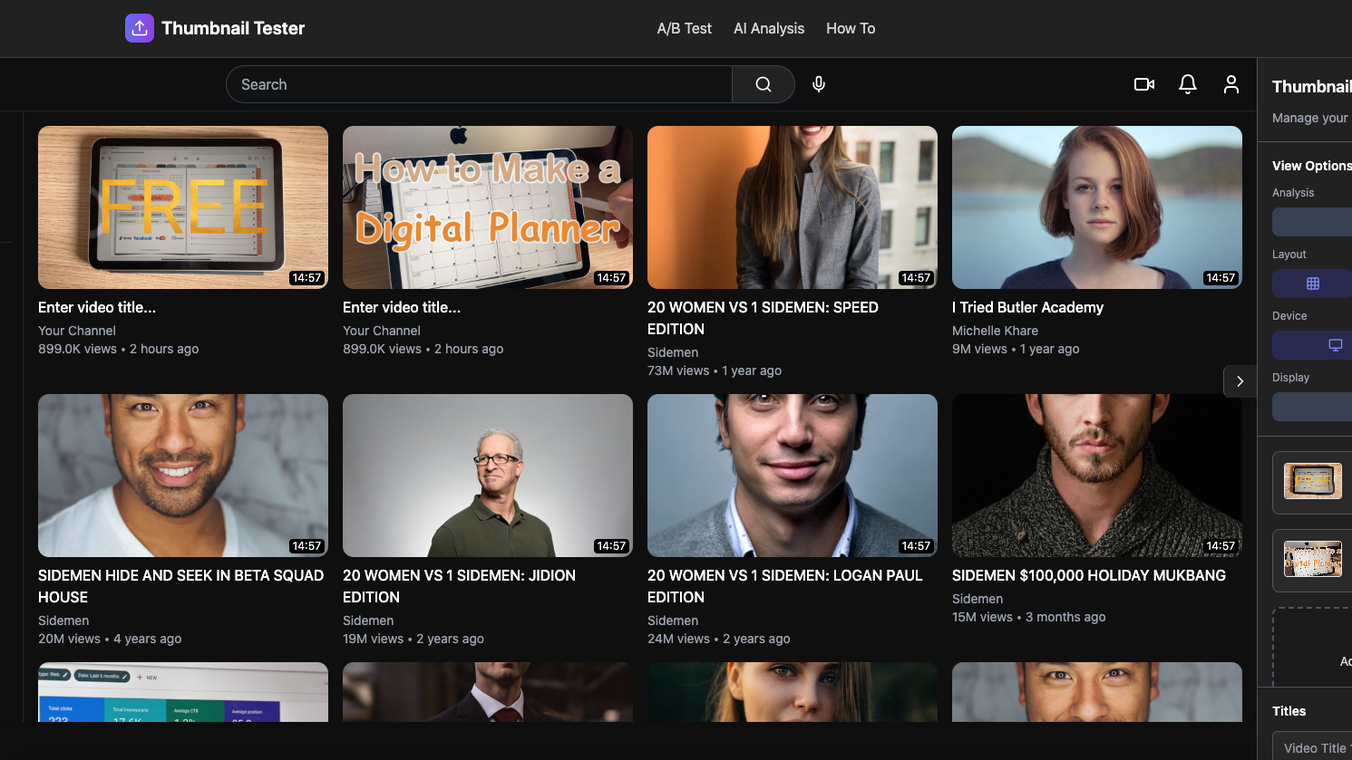Click the Michelle Khare channel name
This screenshot has height=760, width=1352.
click(995, 331)
